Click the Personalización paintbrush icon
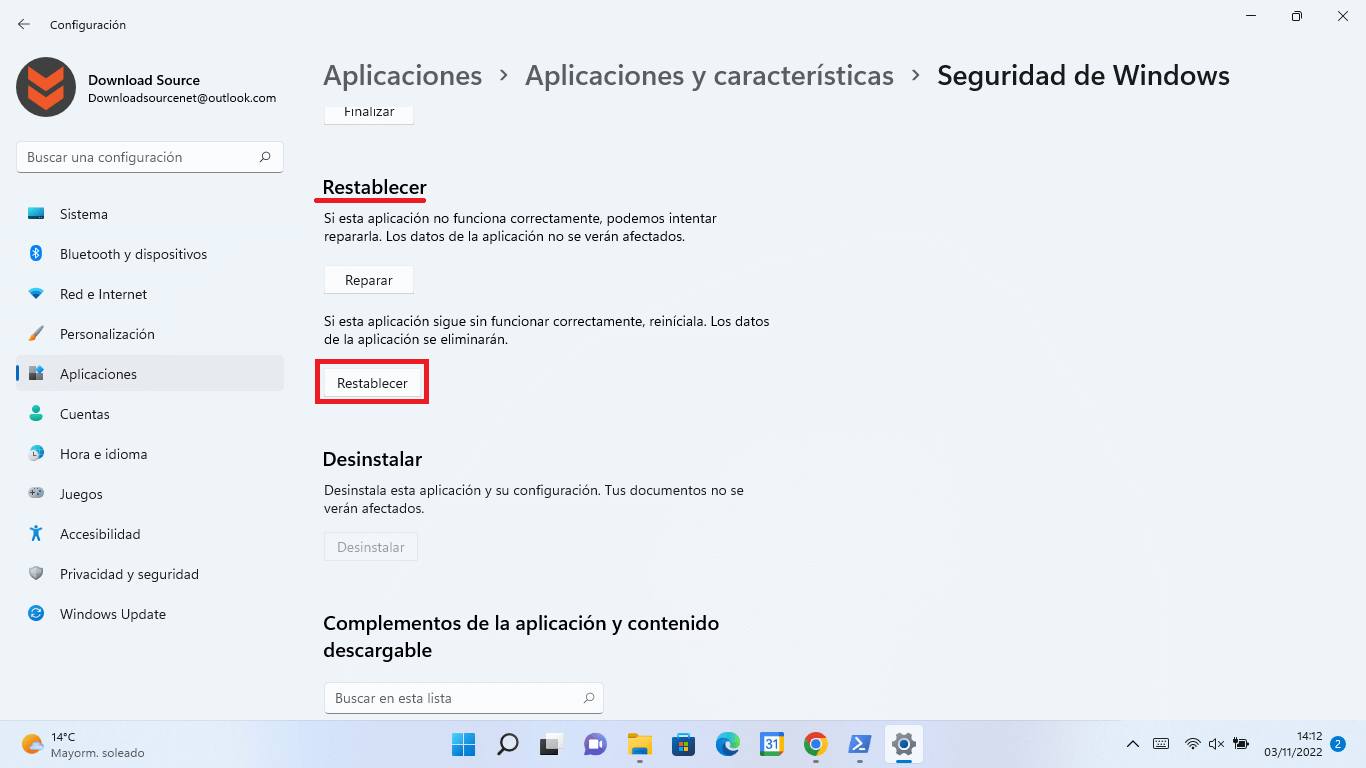The height and width of the screenshot is (768, 1366). [x=36, y=334]
